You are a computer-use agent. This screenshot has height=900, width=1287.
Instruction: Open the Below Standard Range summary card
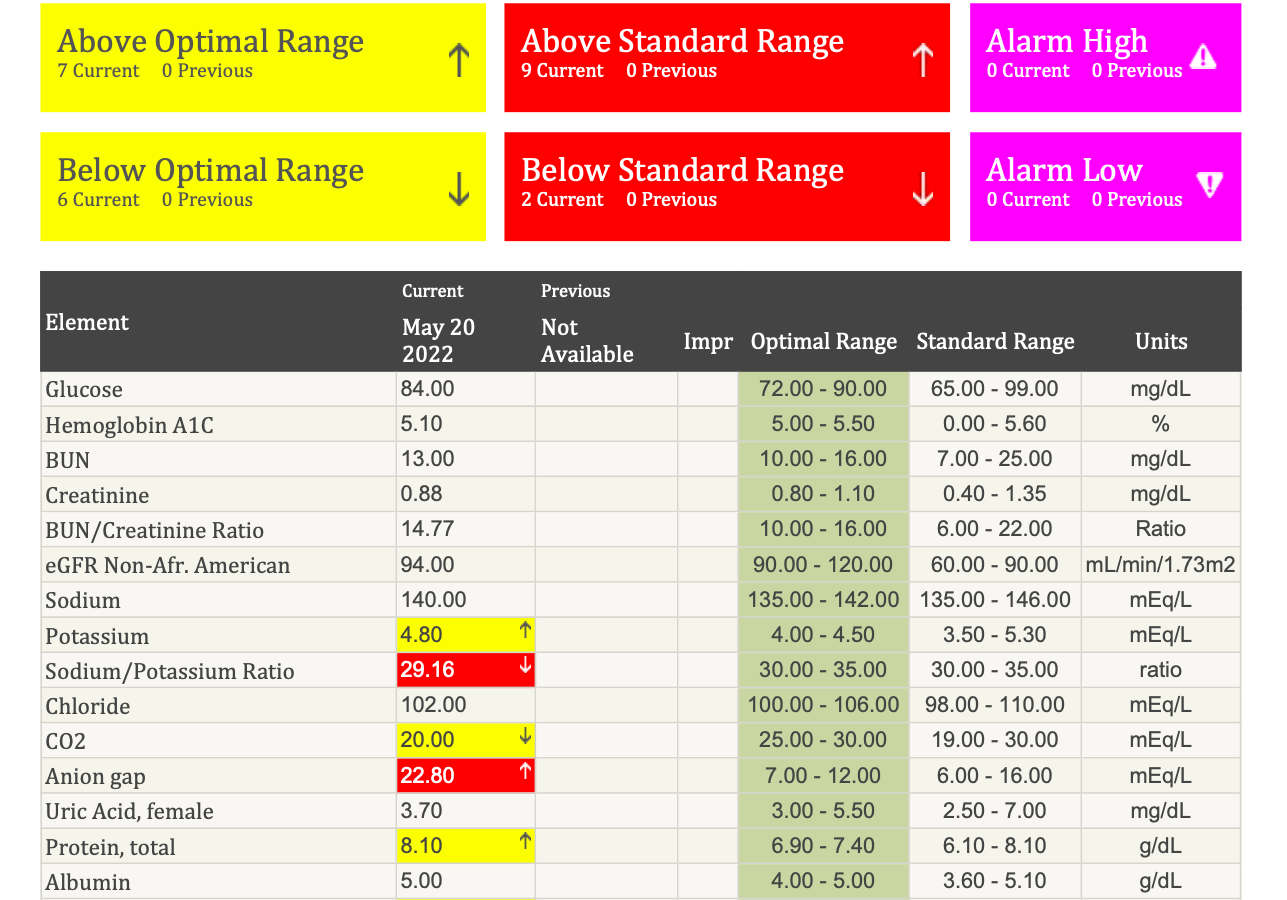(x=727, y=186)
